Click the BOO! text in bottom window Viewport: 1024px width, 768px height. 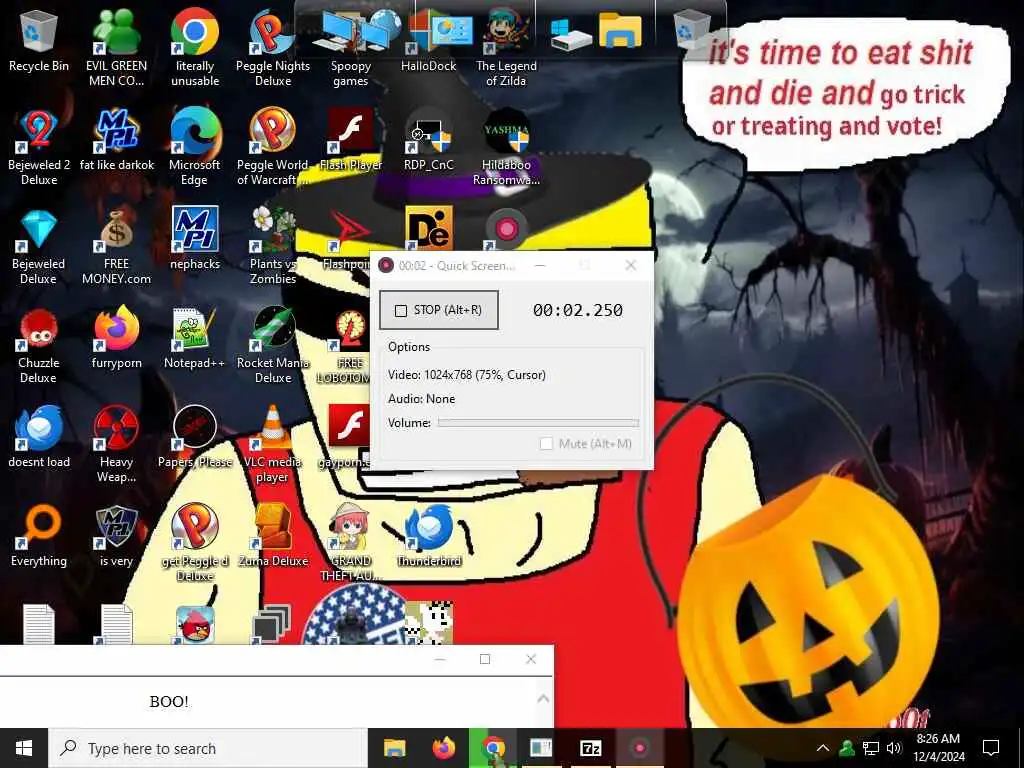point(168,701)
